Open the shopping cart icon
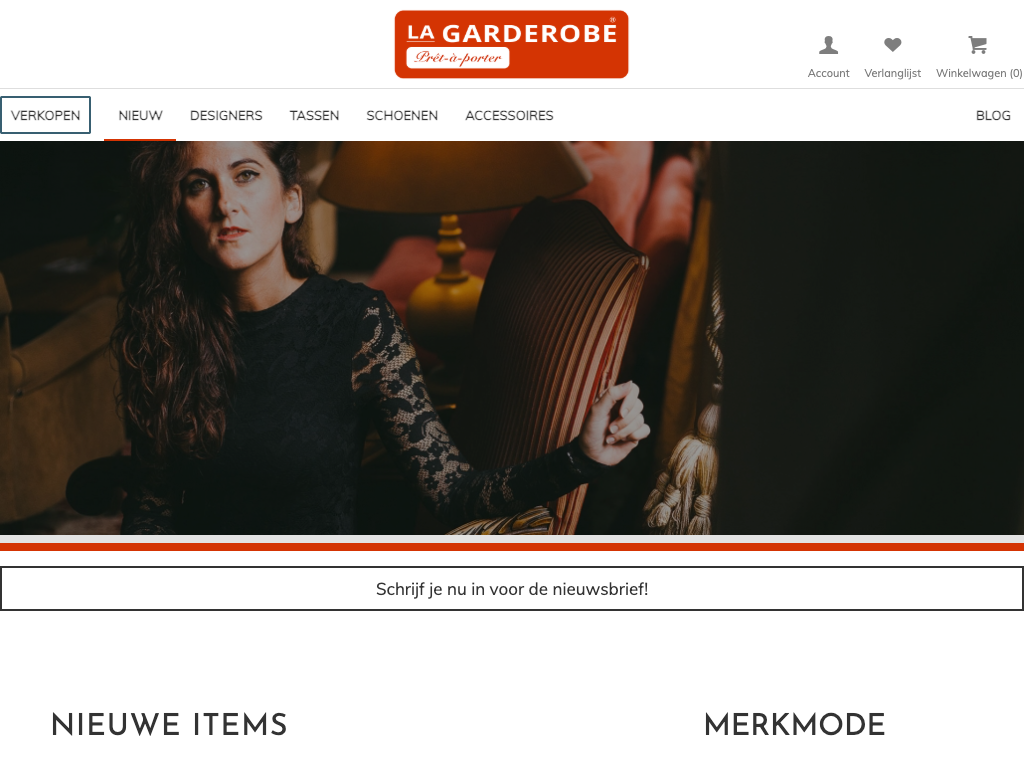The width and height of the screenshot is (1024, 768). [x=977, y=45]
